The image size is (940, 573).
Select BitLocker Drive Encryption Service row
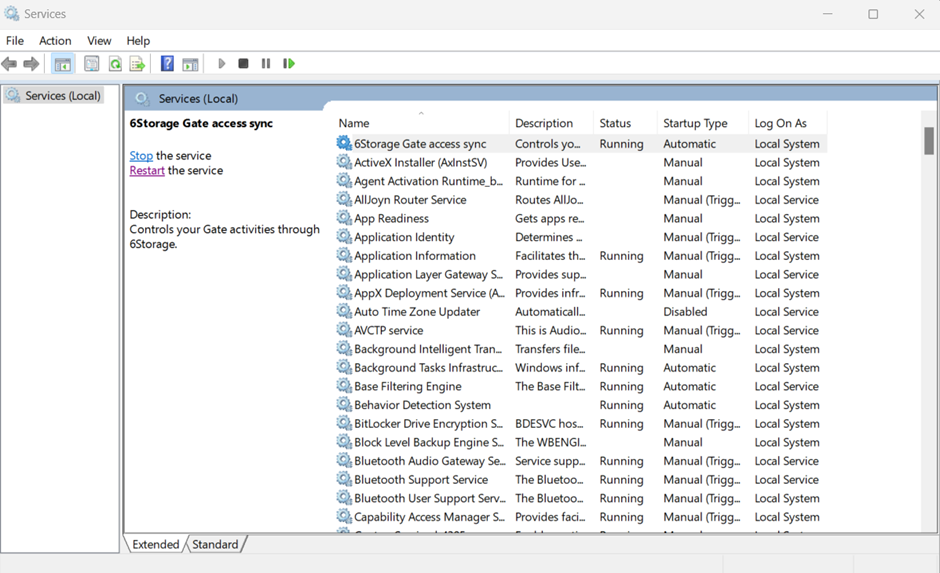(581, 424)
